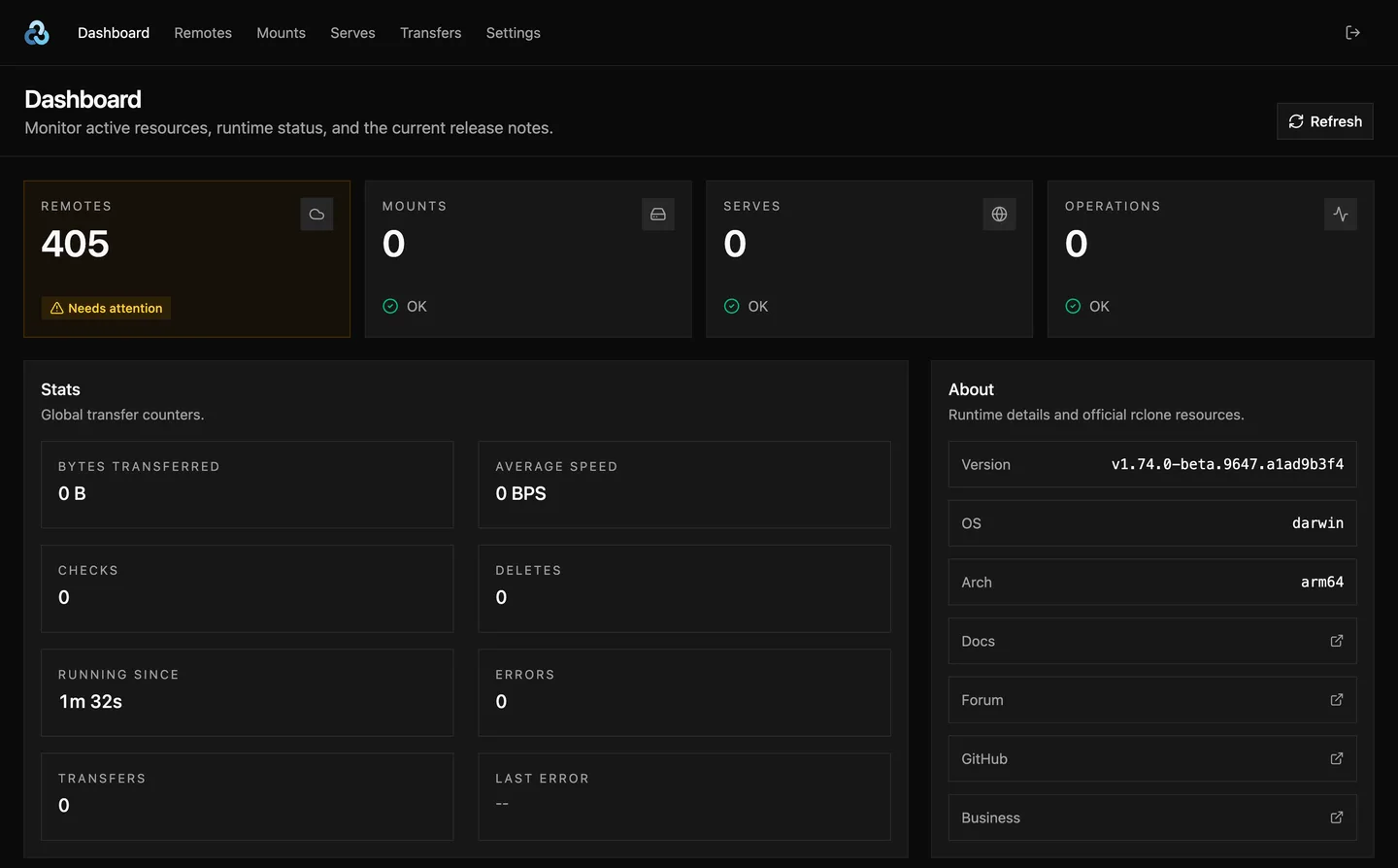Open the Docs link

pos(1152,641)
